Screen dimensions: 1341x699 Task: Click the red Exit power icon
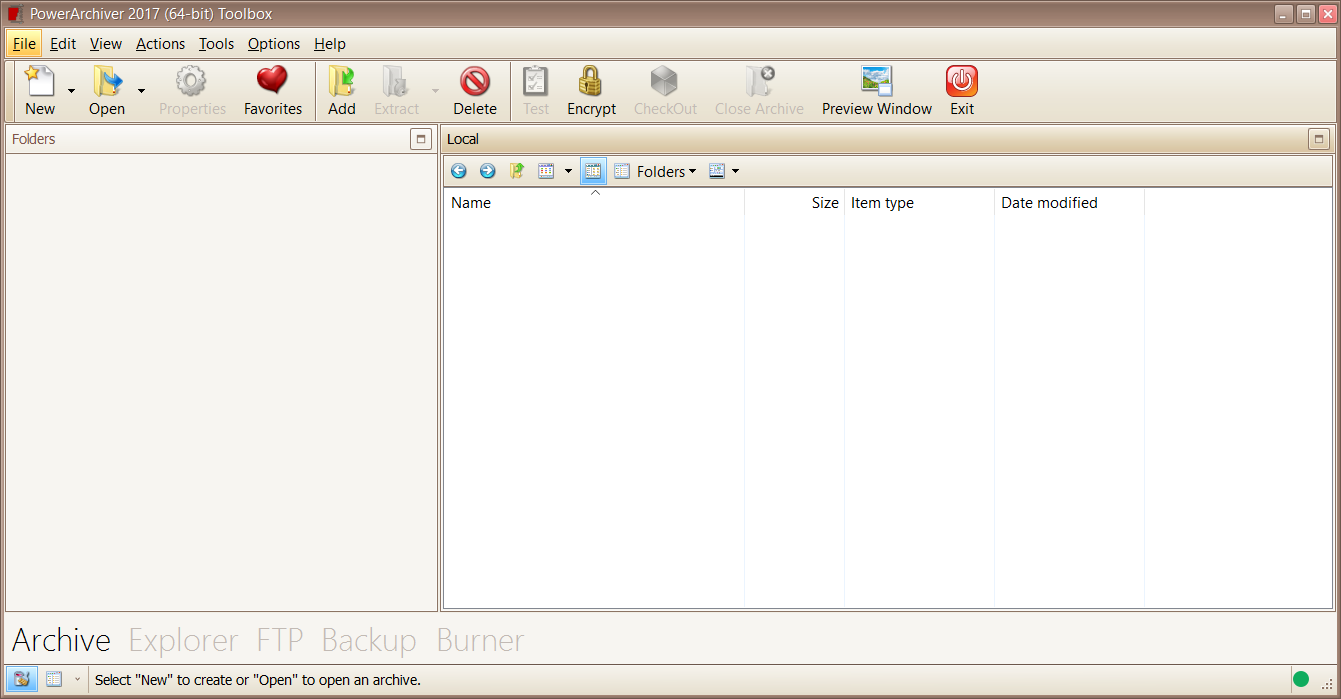(962, 81)
